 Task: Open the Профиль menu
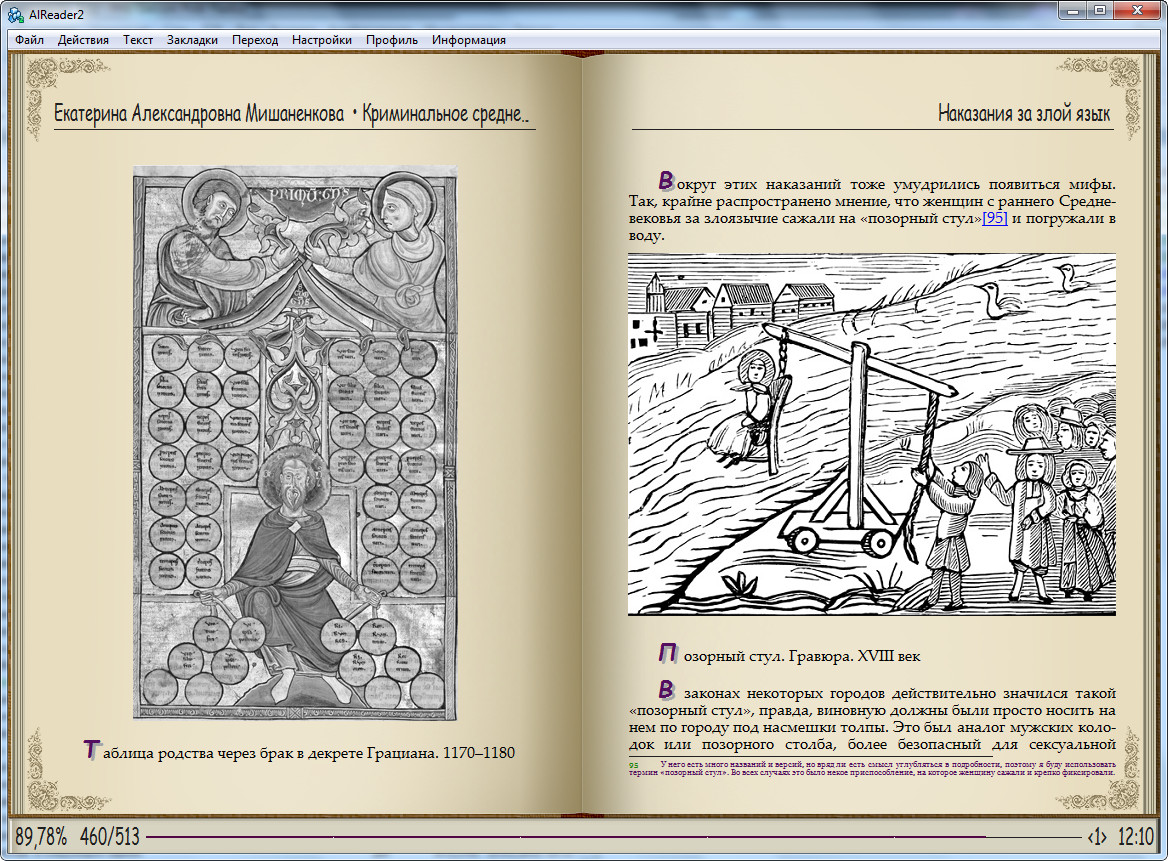[392, 39]
